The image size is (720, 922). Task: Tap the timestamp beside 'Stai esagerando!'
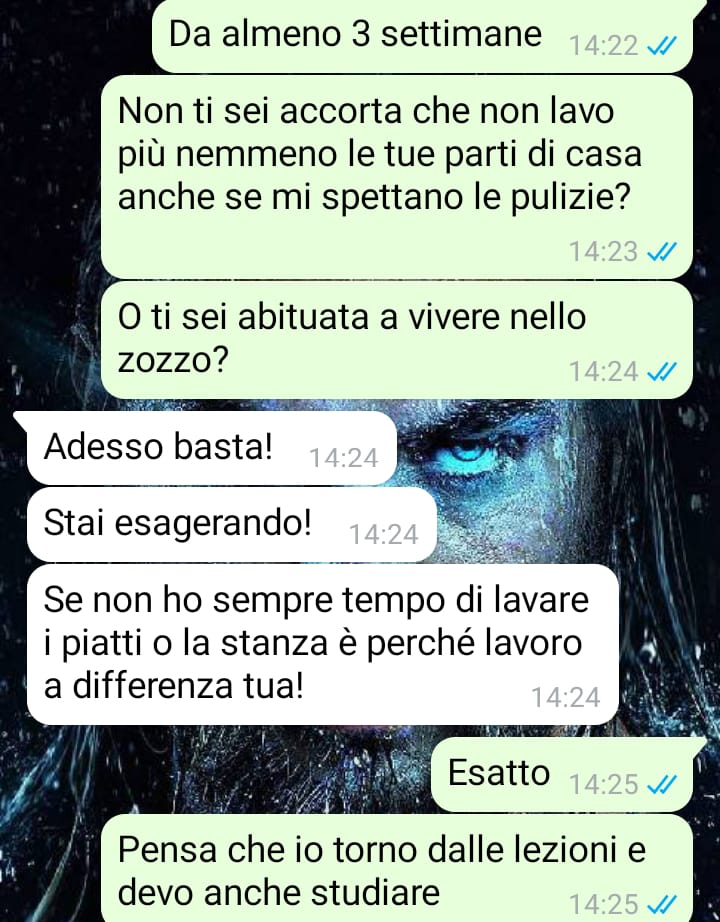tap(384, 535)
